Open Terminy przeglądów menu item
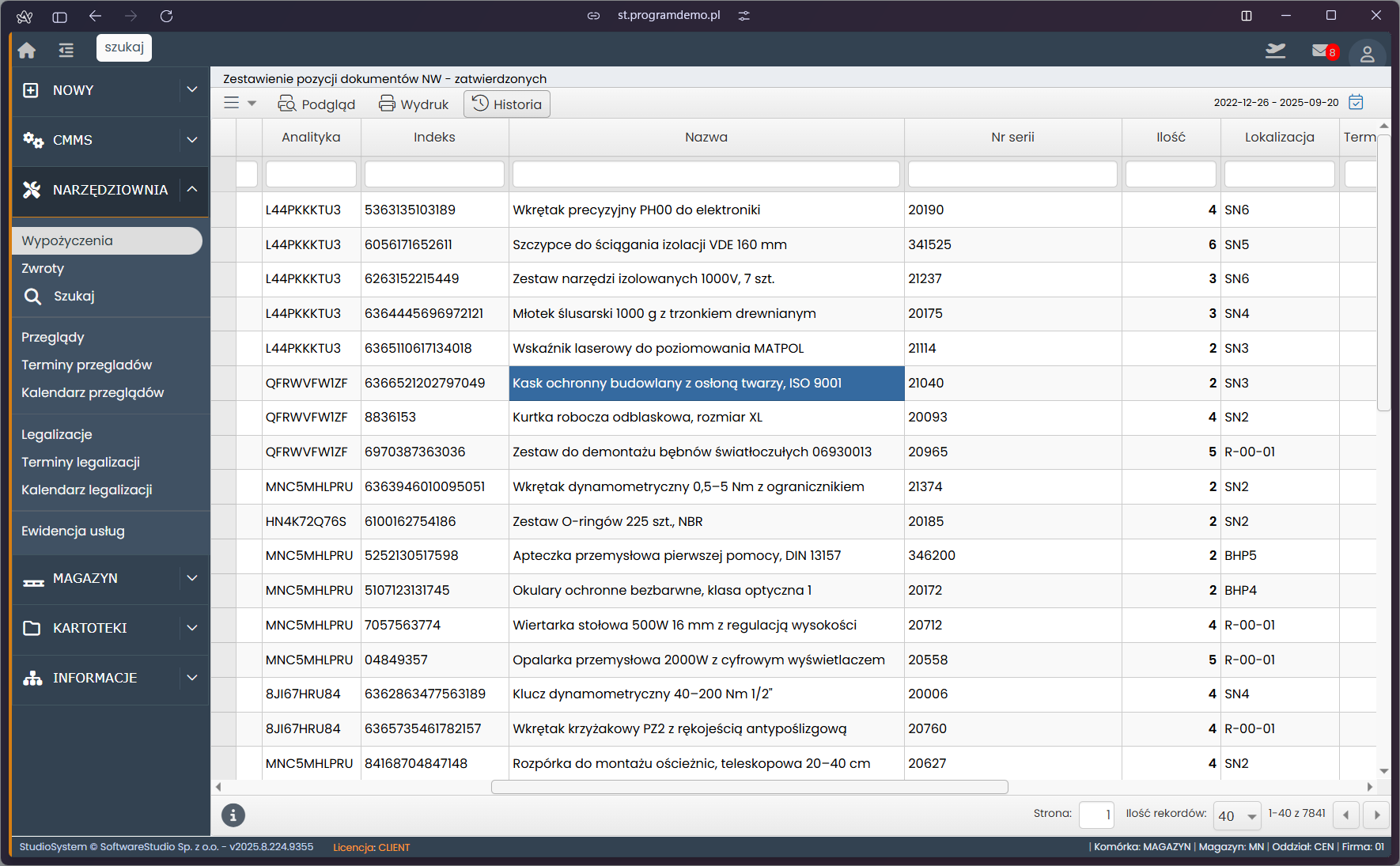Image resolution: width=1400 pixels, height=866 pixels. (86, 365)
